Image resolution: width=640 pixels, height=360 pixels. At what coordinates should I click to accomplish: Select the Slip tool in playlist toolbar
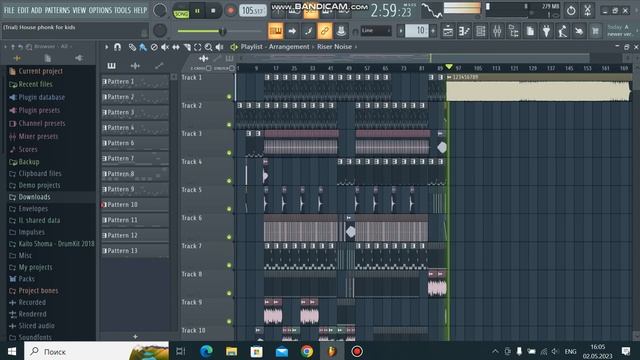(176, 47)
